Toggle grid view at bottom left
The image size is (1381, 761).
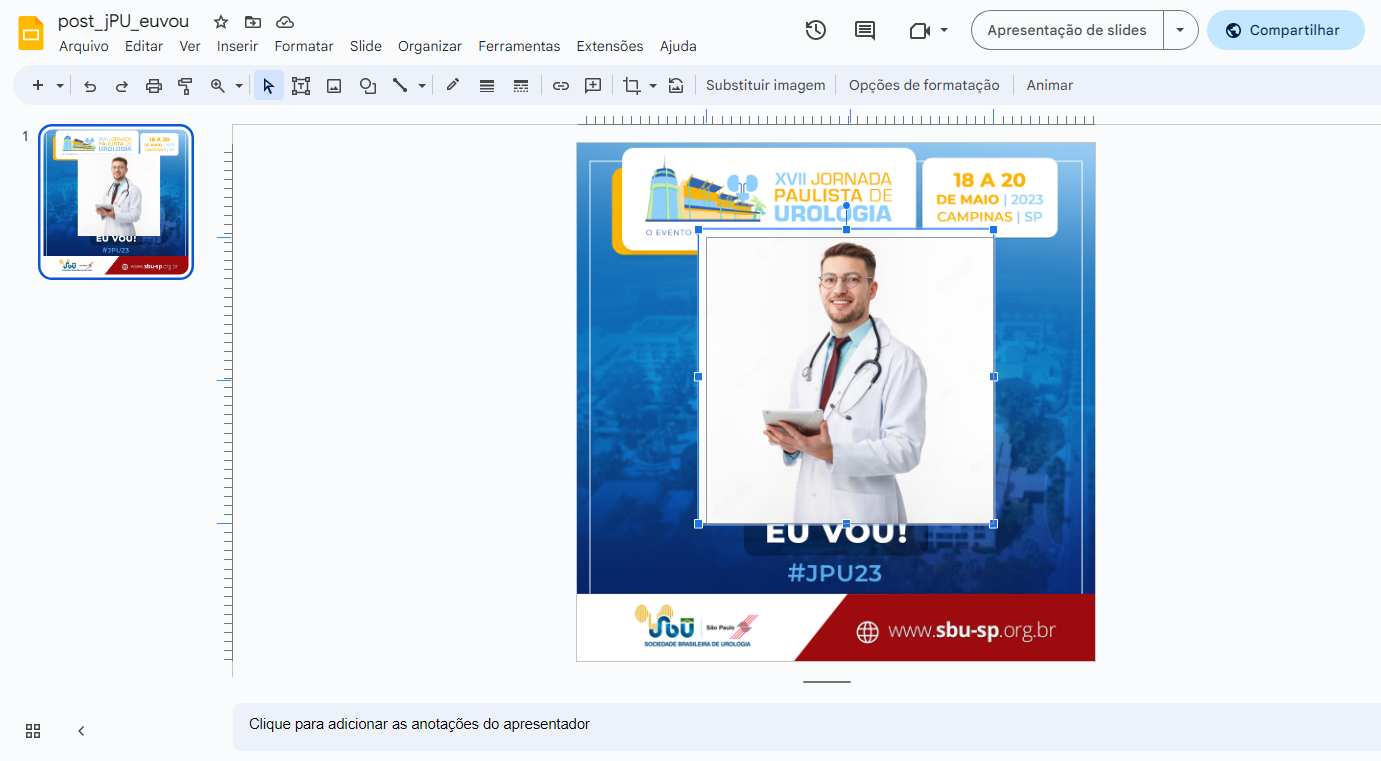pyautogui.click(x=33, y=731)
